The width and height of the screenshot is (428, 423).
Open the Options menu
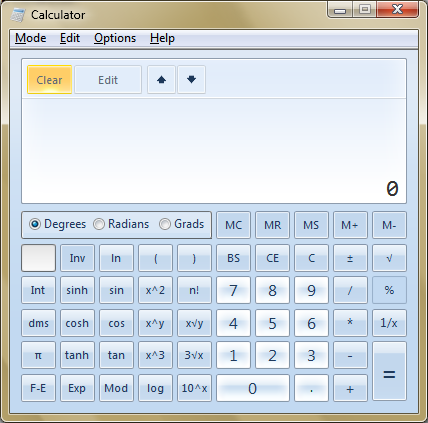[115, 38]
